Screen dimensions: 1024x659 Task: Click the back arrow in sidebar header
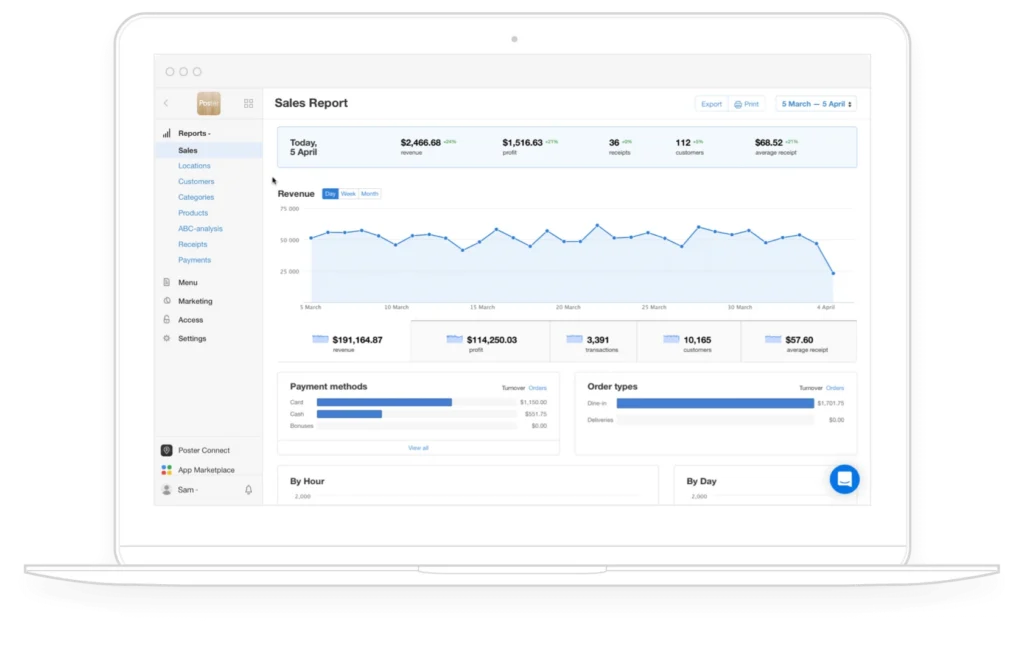[x=166, y=103]
